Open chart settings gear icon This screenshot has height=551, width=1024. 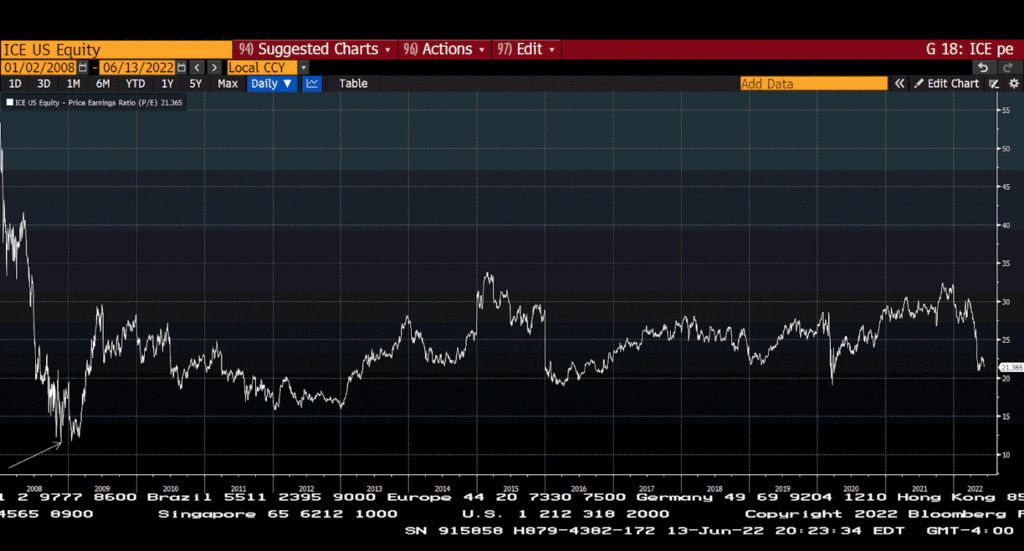pyautogui.click(x=1013, y=84)
